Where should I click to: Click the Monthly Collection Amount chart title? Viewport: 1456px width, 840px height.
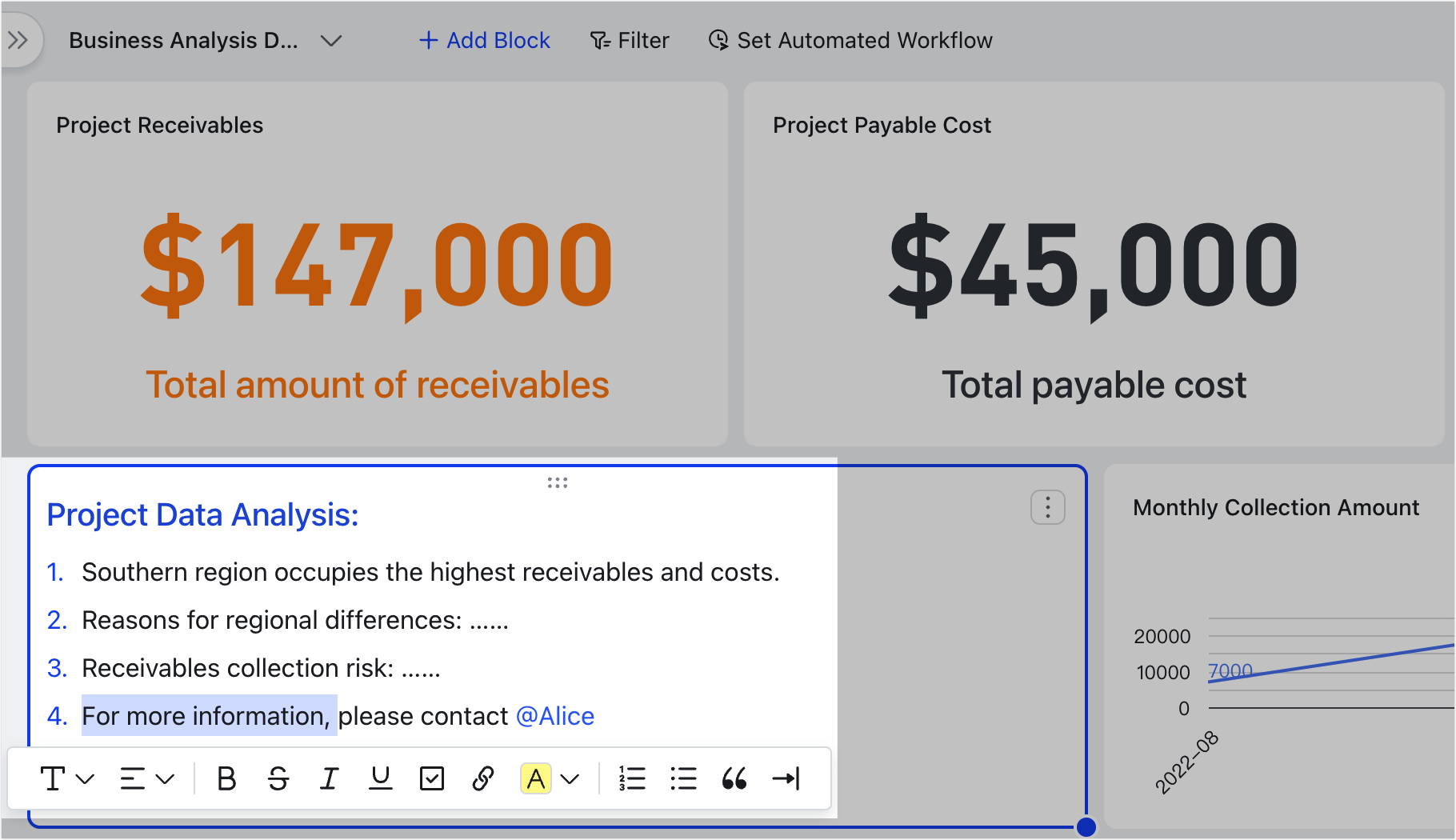pyautogui.click(x=1276, y=508)
